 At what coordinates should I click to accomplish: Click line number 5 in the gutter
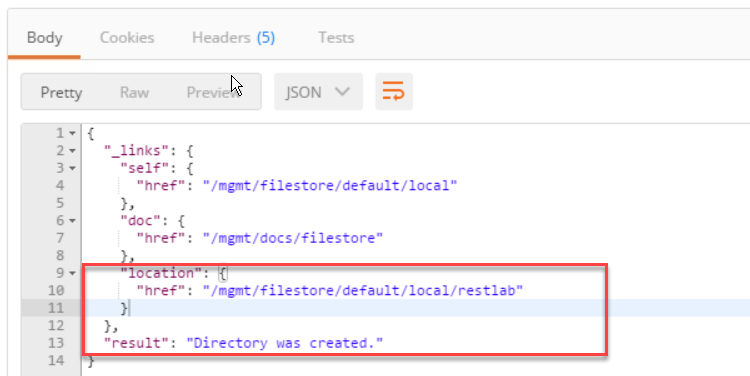[60, 203]
